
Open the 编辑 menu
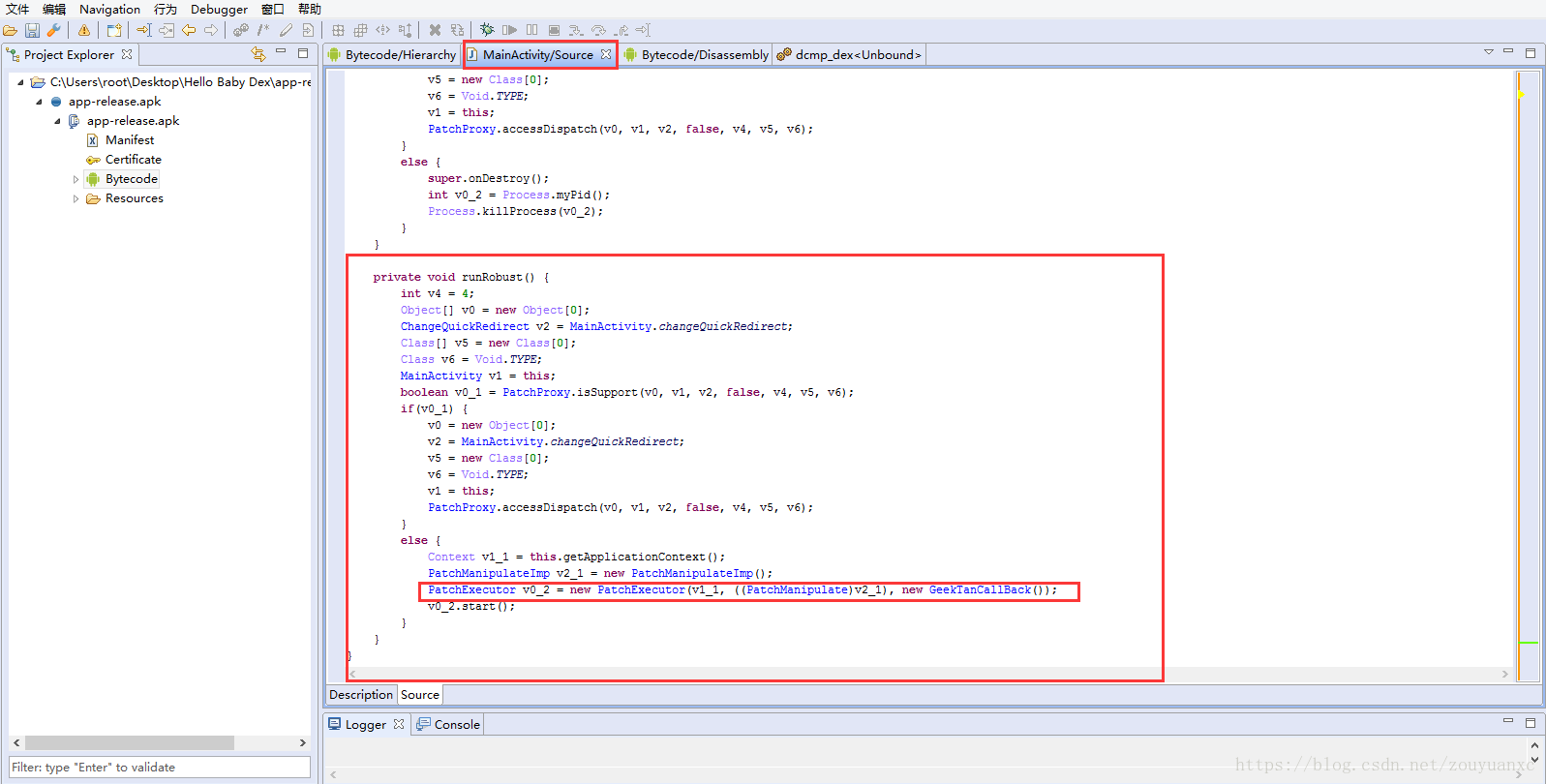54,9
